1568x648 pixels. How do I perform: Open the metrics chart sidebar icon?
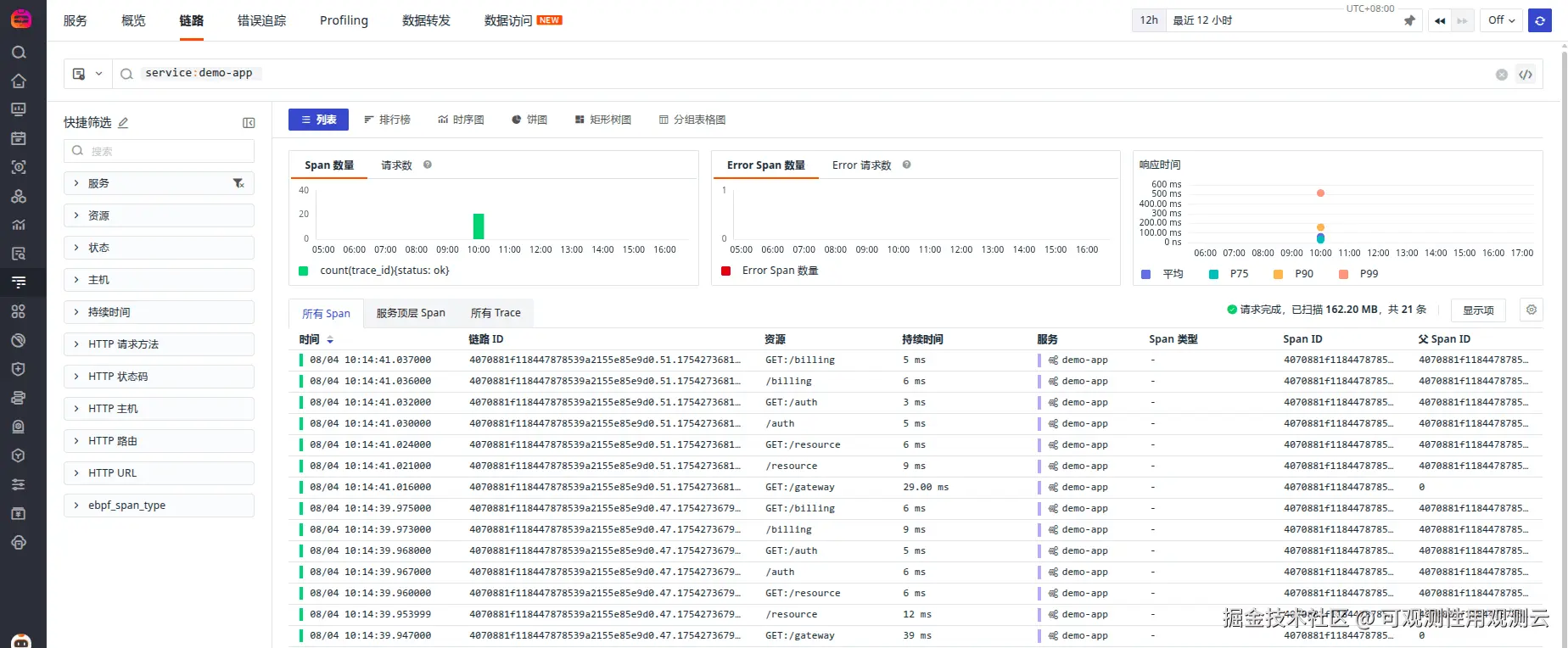(x=19, y=225)
